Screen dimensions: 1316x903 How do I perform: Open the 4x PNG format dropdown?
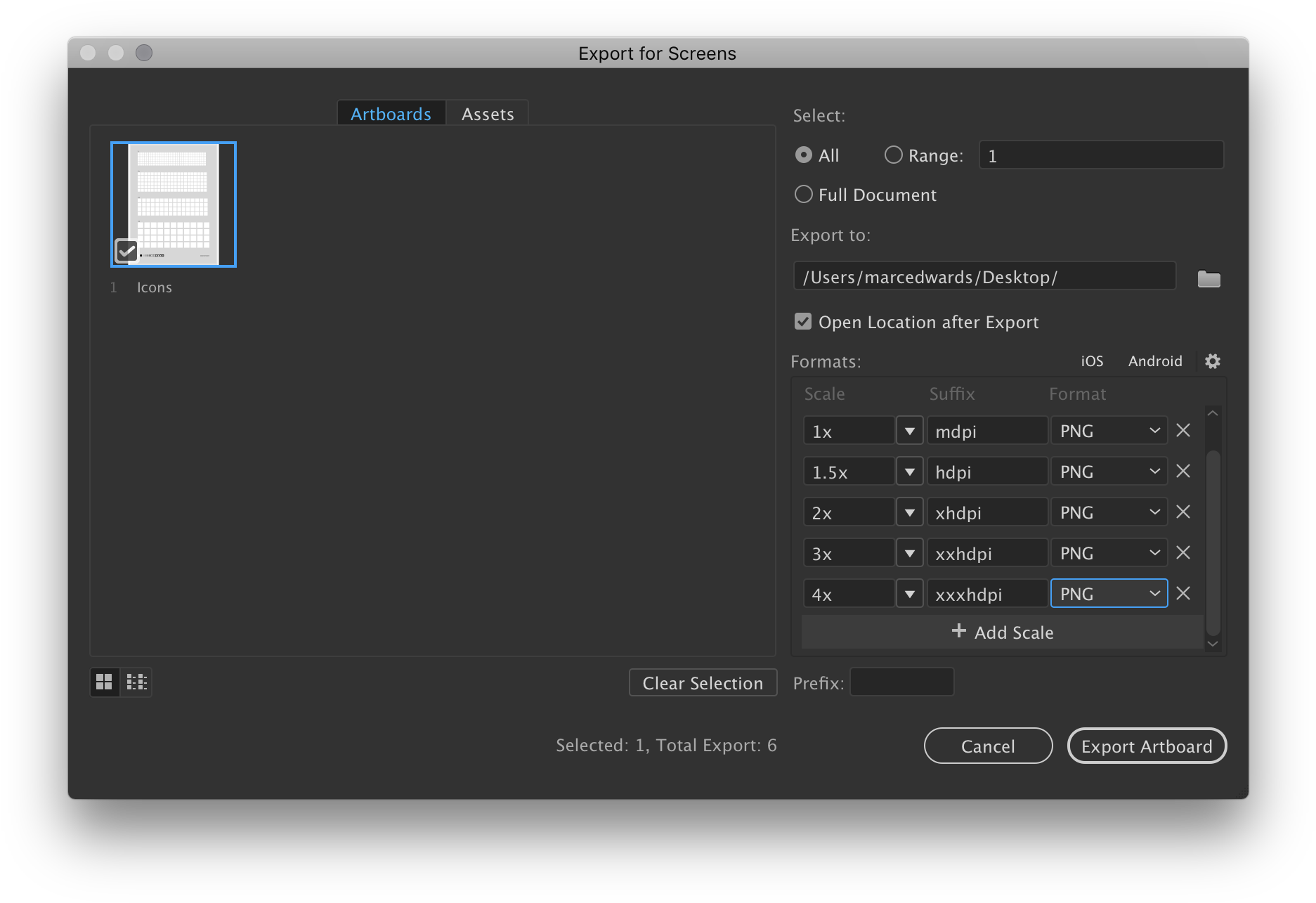pos(1108,593)
